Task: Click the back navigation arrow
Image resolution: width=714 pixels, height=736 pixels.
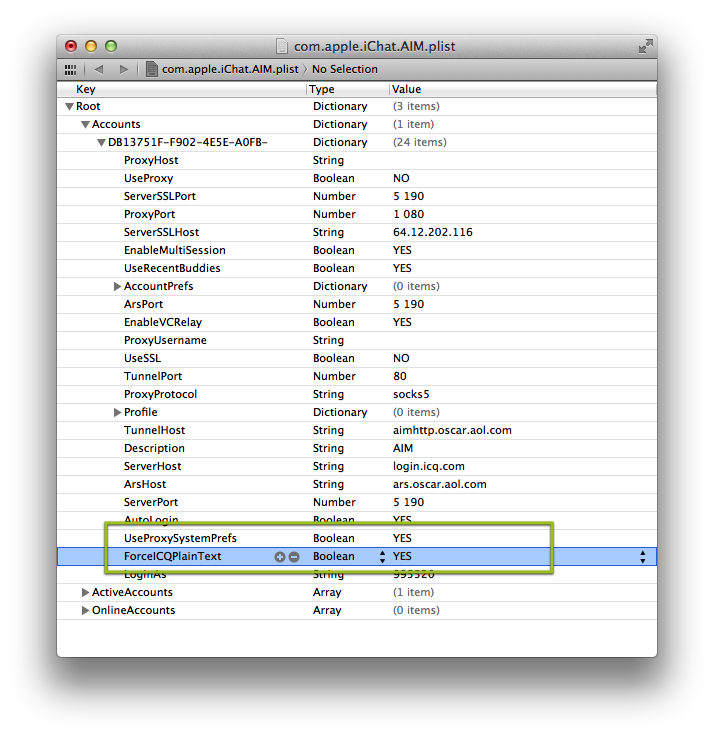Action: click(x=99, y=69)
